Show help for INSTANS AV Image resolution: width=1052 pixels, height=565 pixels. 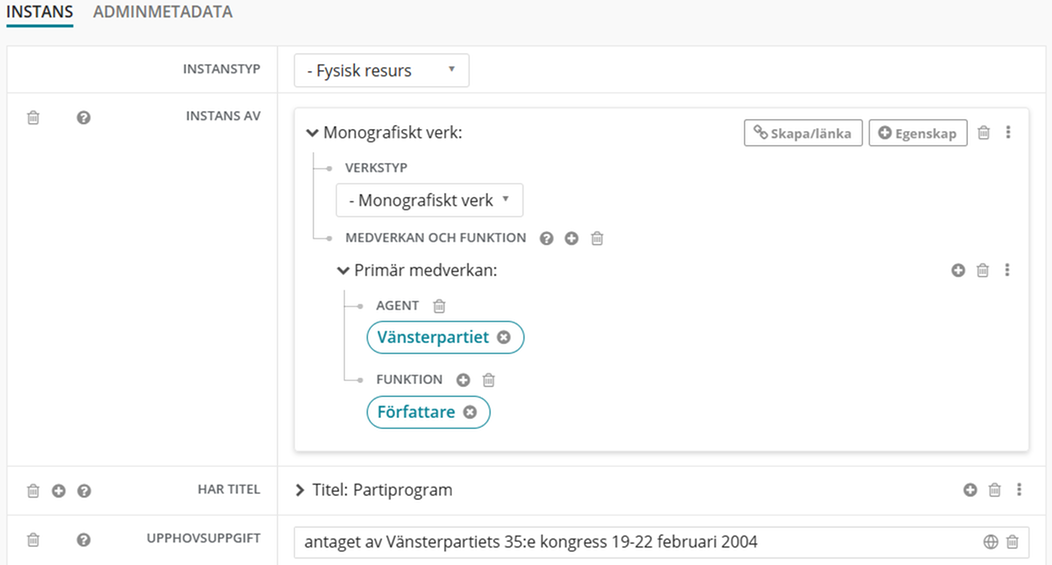pos(83,118)
